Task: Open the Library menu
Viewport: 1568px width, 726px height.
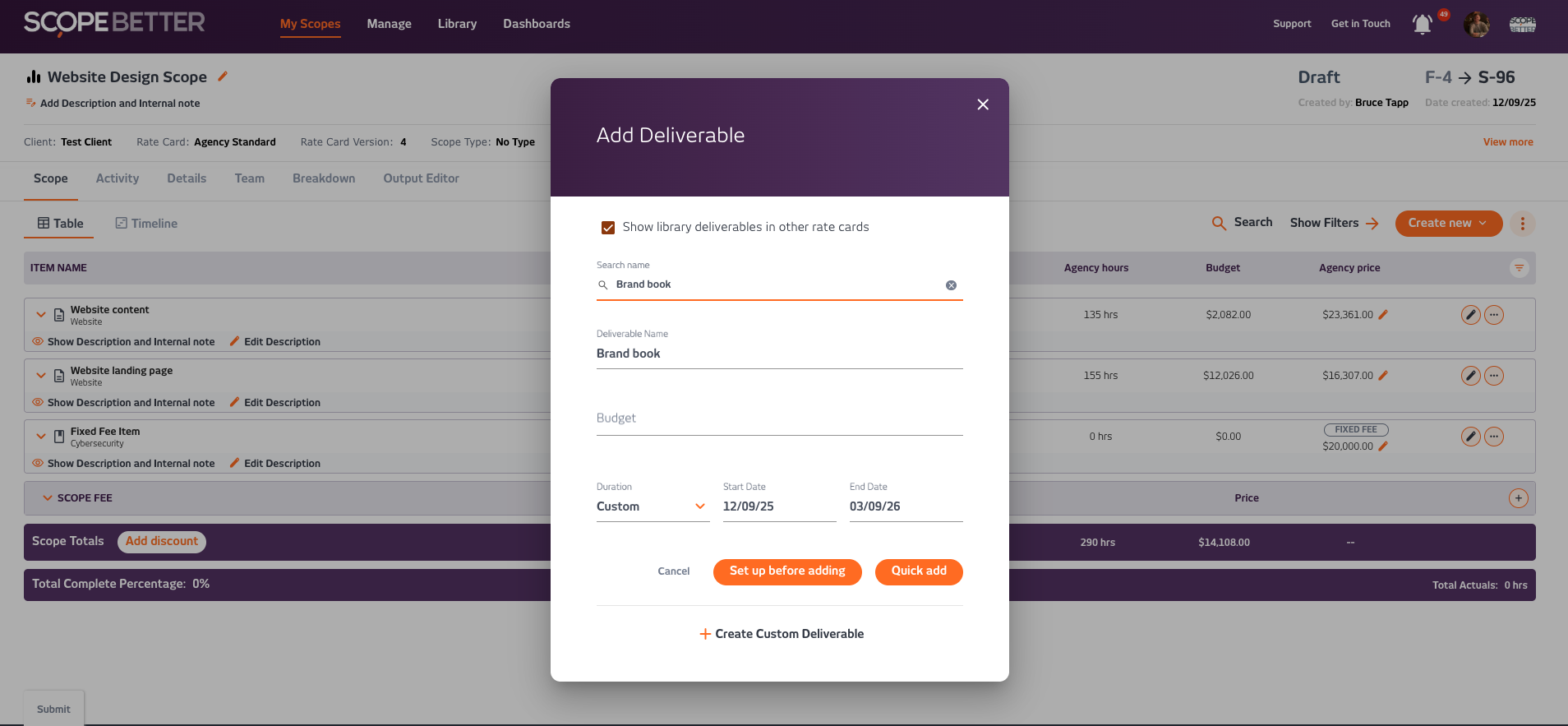Action: (457, 24)
